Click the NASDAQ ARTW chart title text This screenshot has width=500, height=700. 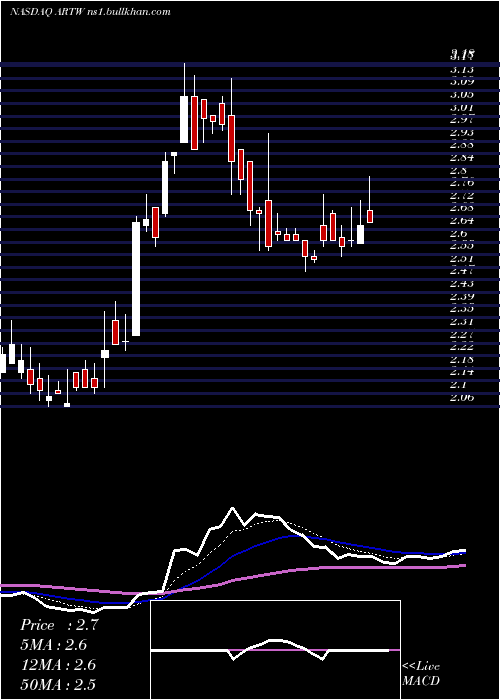(x=90, y=12)
